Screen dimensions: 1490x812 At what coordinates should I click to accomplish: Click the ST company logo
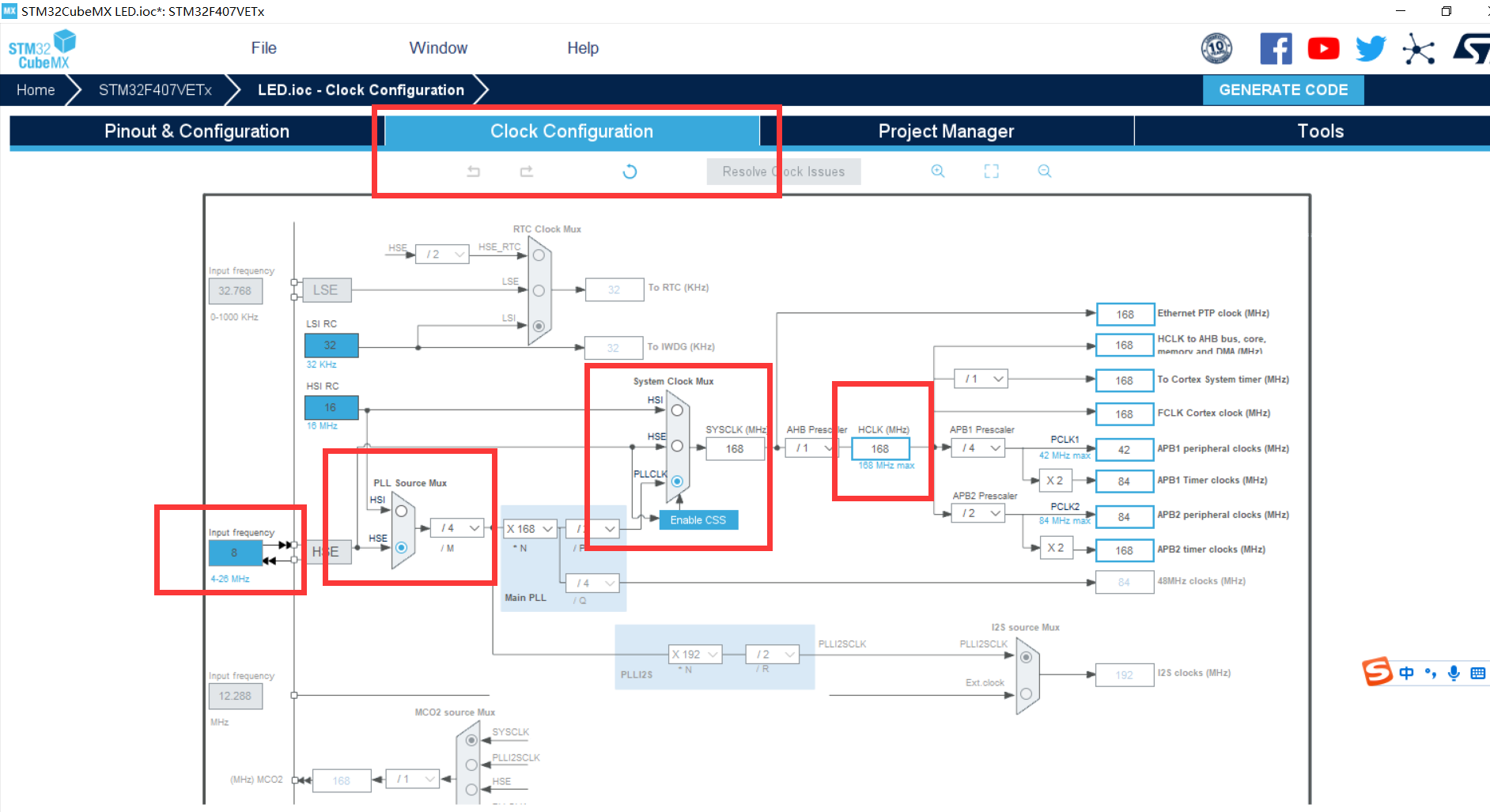click(x=1471, y=49)
